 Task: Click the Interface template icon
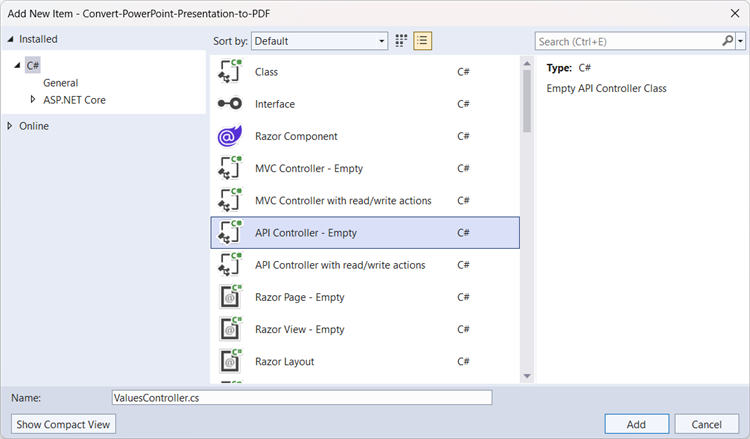230,103
